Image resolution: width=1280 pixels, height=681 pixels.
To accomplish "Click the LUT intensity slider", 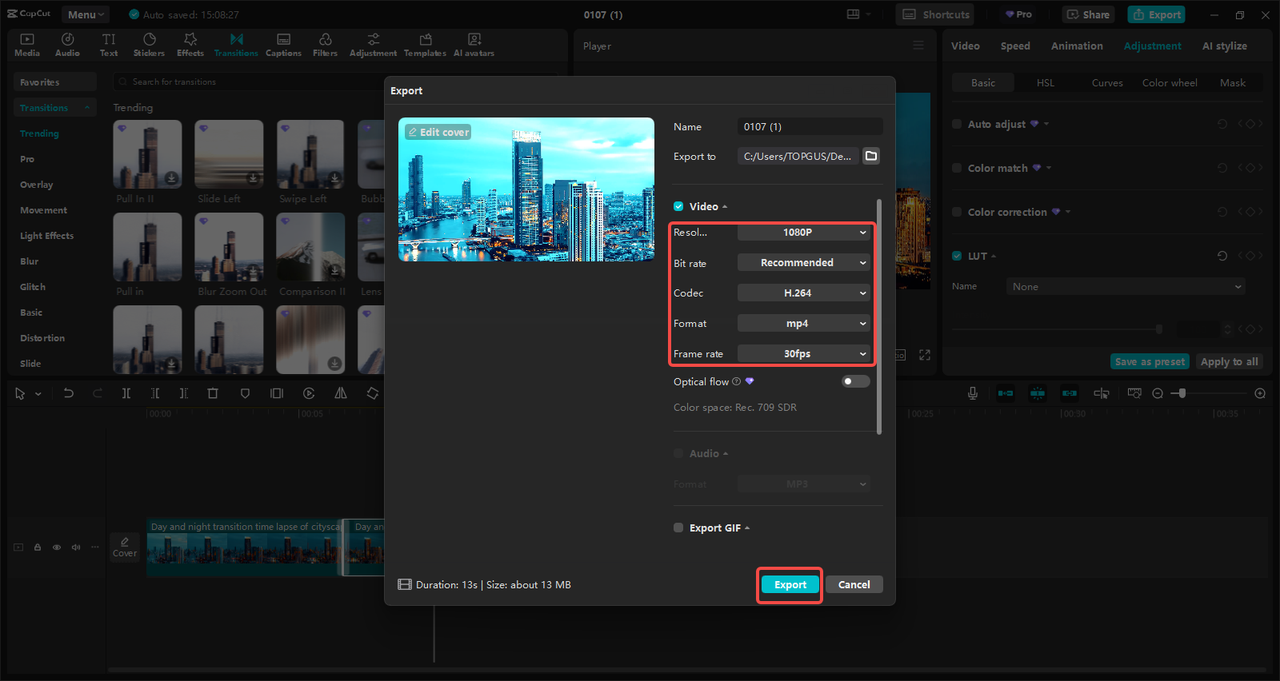I will 1058,329.
